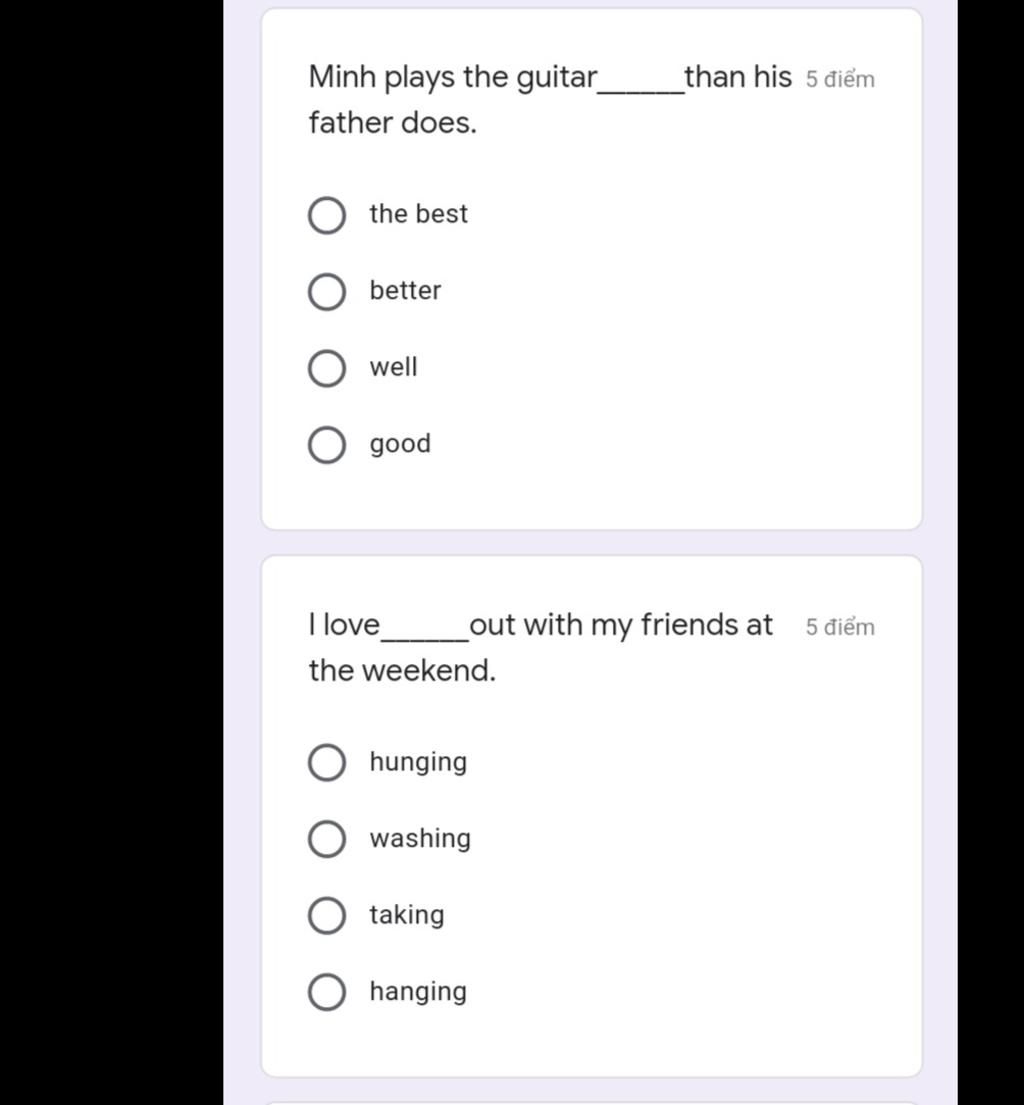Pick the radio circle for "washing"
The width and height of the screenshot is (1024, 1105).
pyautogui.click(x=326, y=839)
